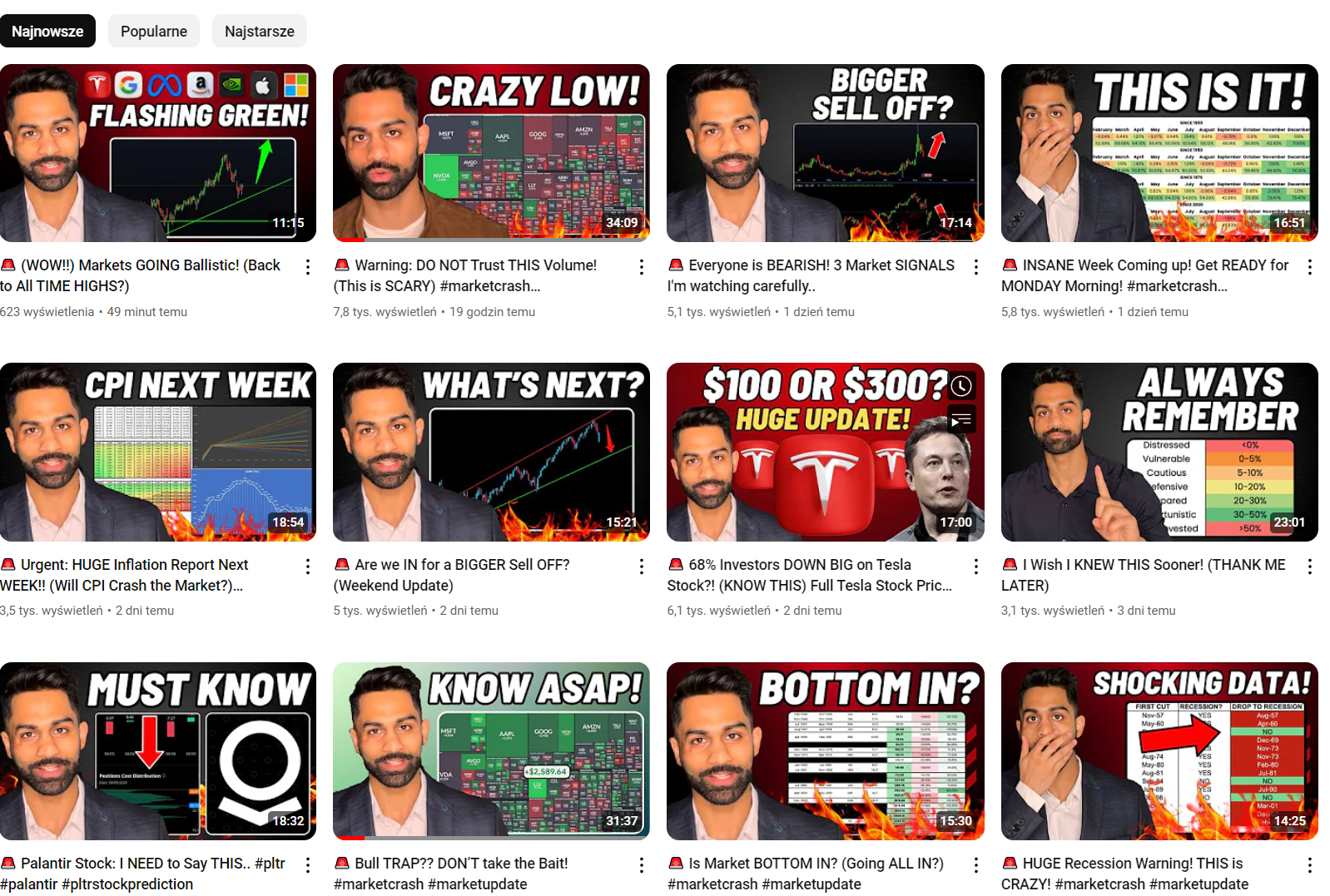Select the Popularne sort chip
1330x896 pixels.
[154, 32]
